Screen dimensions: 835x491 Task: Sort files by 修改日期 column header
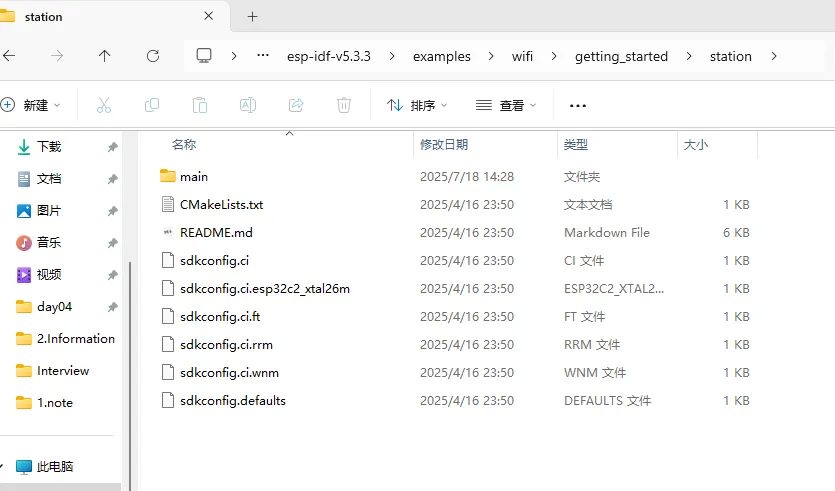click(x=444, y=145)
